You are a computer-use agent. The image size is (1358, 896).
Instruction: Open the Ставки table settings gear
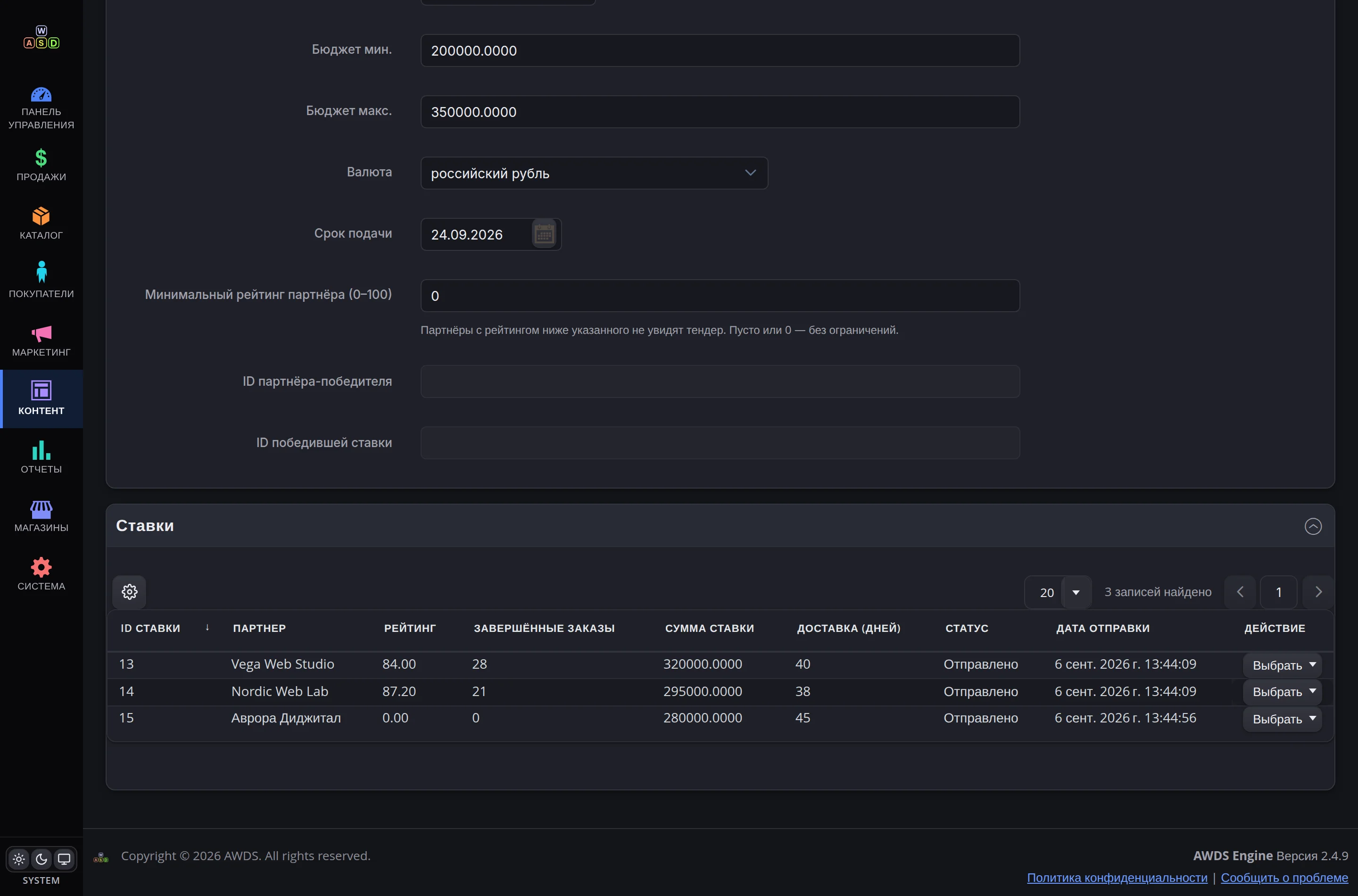point(130,591)
